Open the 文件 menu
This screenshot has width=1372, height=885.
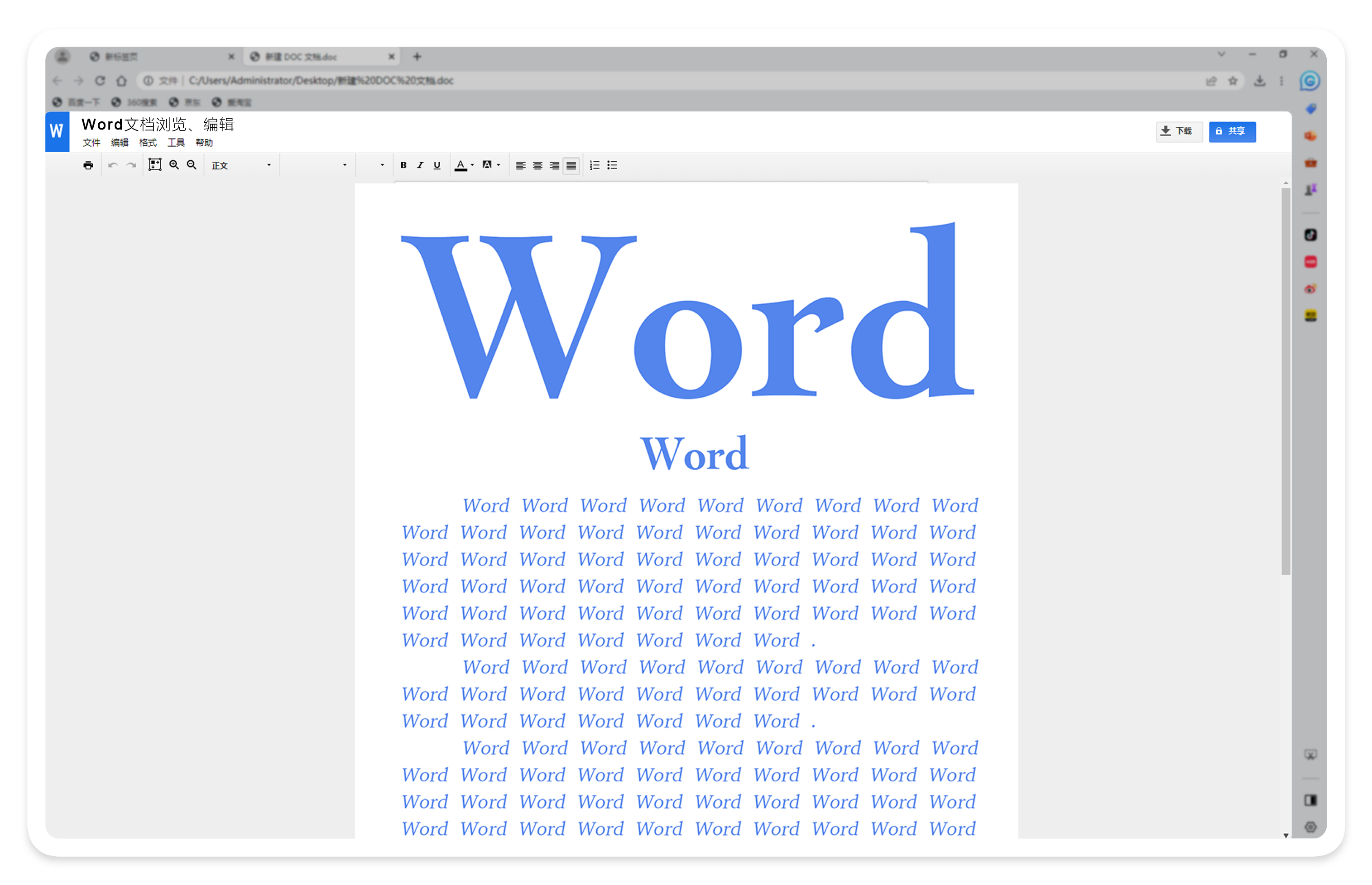[x=91, y=143]
